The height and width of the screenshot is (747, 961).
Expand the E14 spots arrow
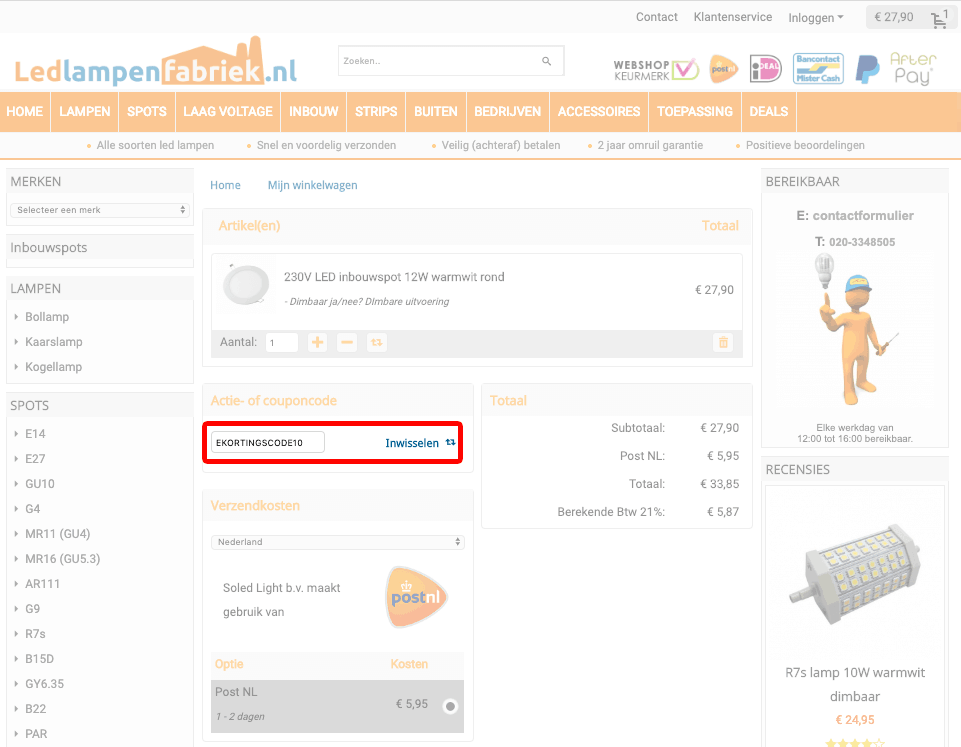(x=16, y=434)
